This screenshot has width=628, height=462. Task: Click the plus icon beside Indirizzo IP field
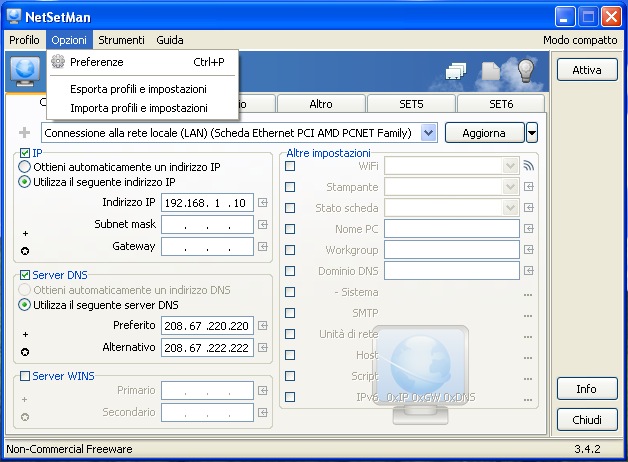tap(263, 203)
